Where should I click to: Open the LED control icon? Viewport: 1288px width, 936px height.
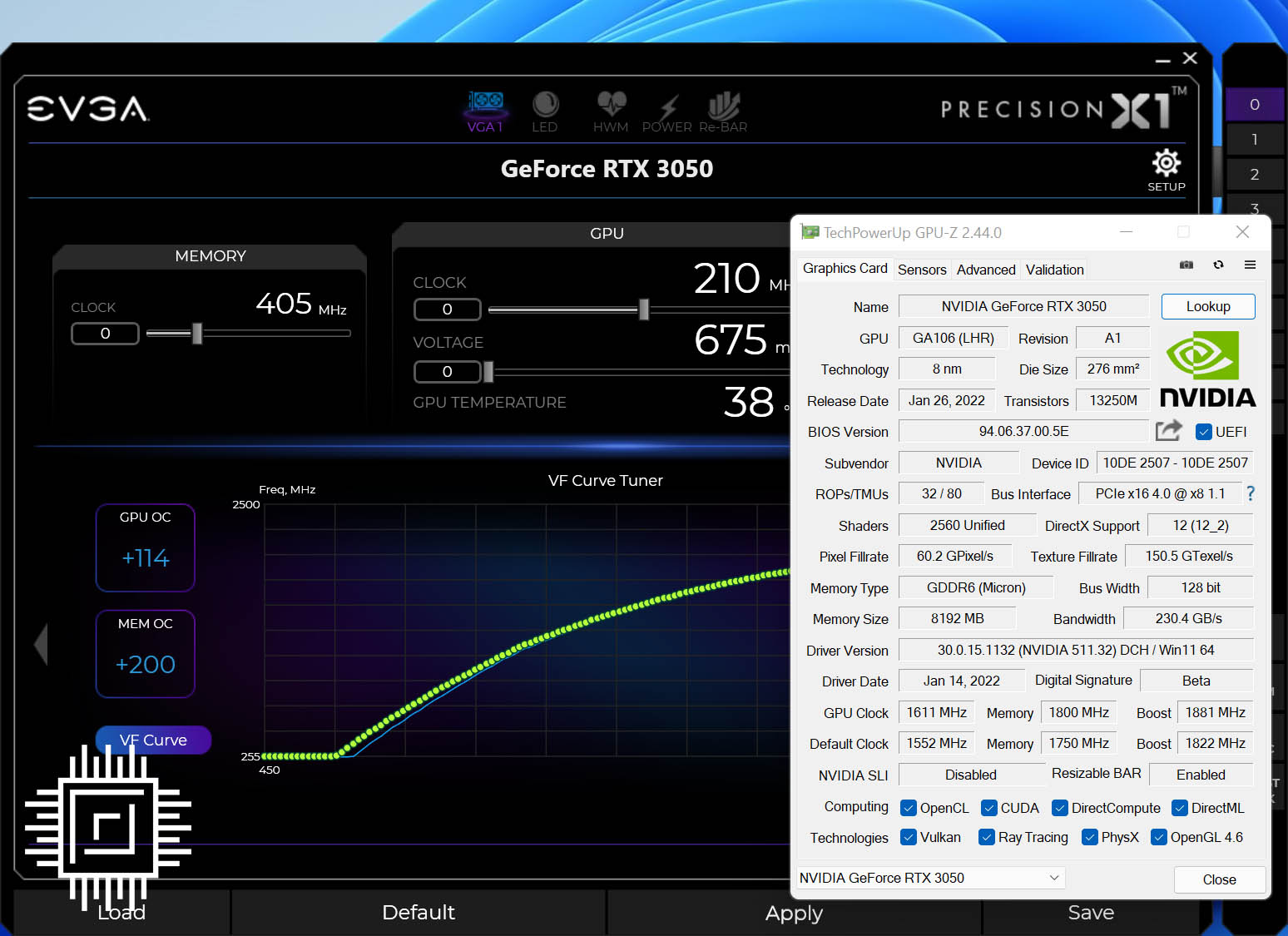545,111
